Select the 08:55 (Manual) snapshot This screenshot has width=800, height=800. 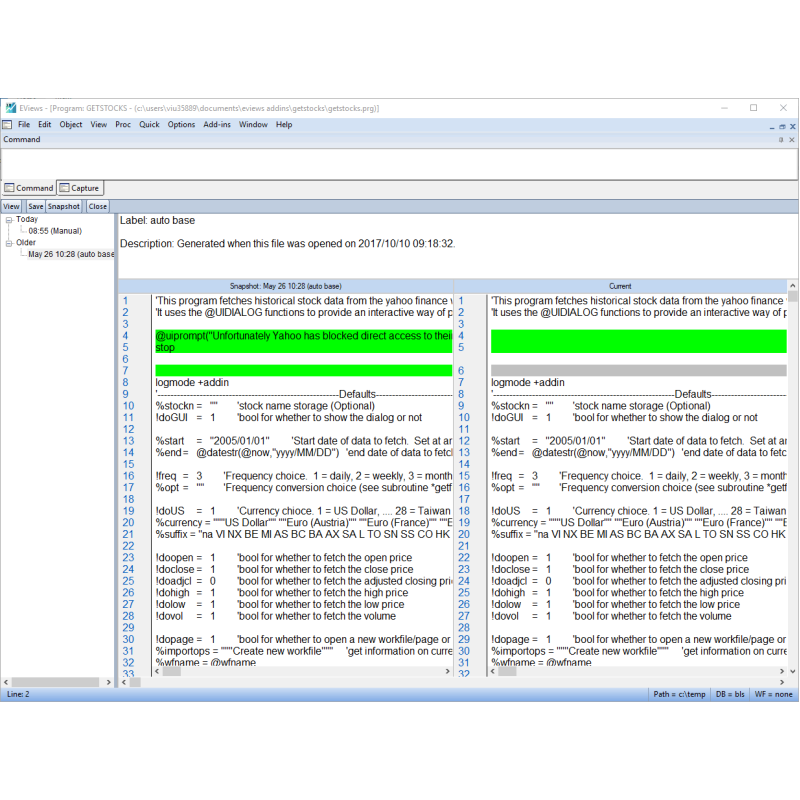(x=54, y=231)
